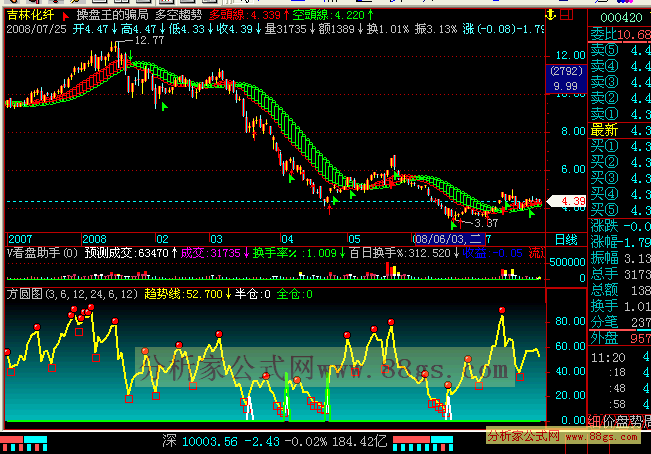Click the highlighted 08/06/03 date label
Viewport: 651px width, 454px height.
448,239
